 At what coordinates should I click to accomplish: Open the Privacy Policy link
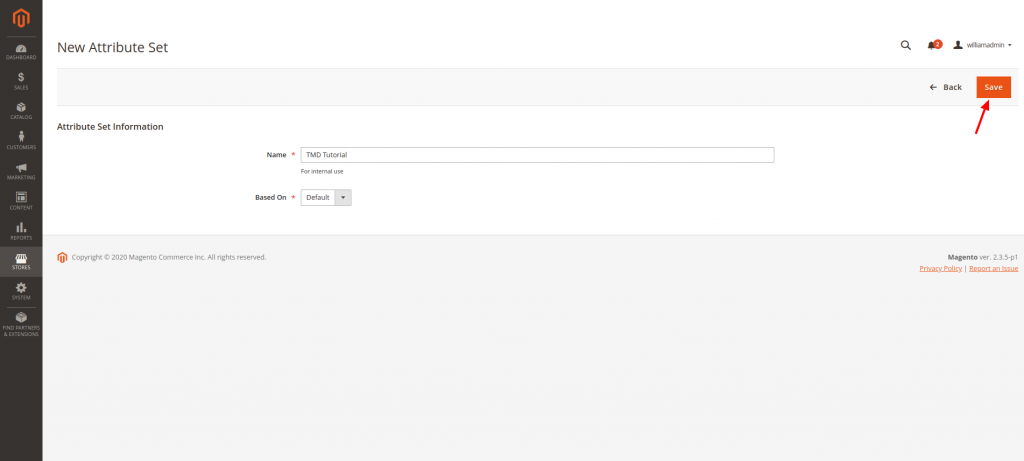click(x=940, y=269)
